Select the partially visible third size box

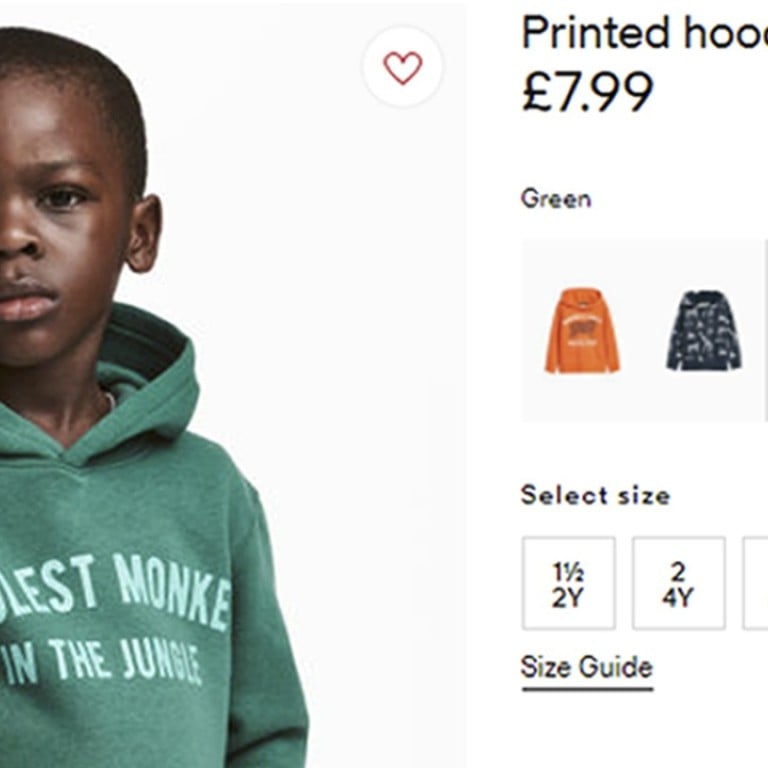[x=755, y=583]
